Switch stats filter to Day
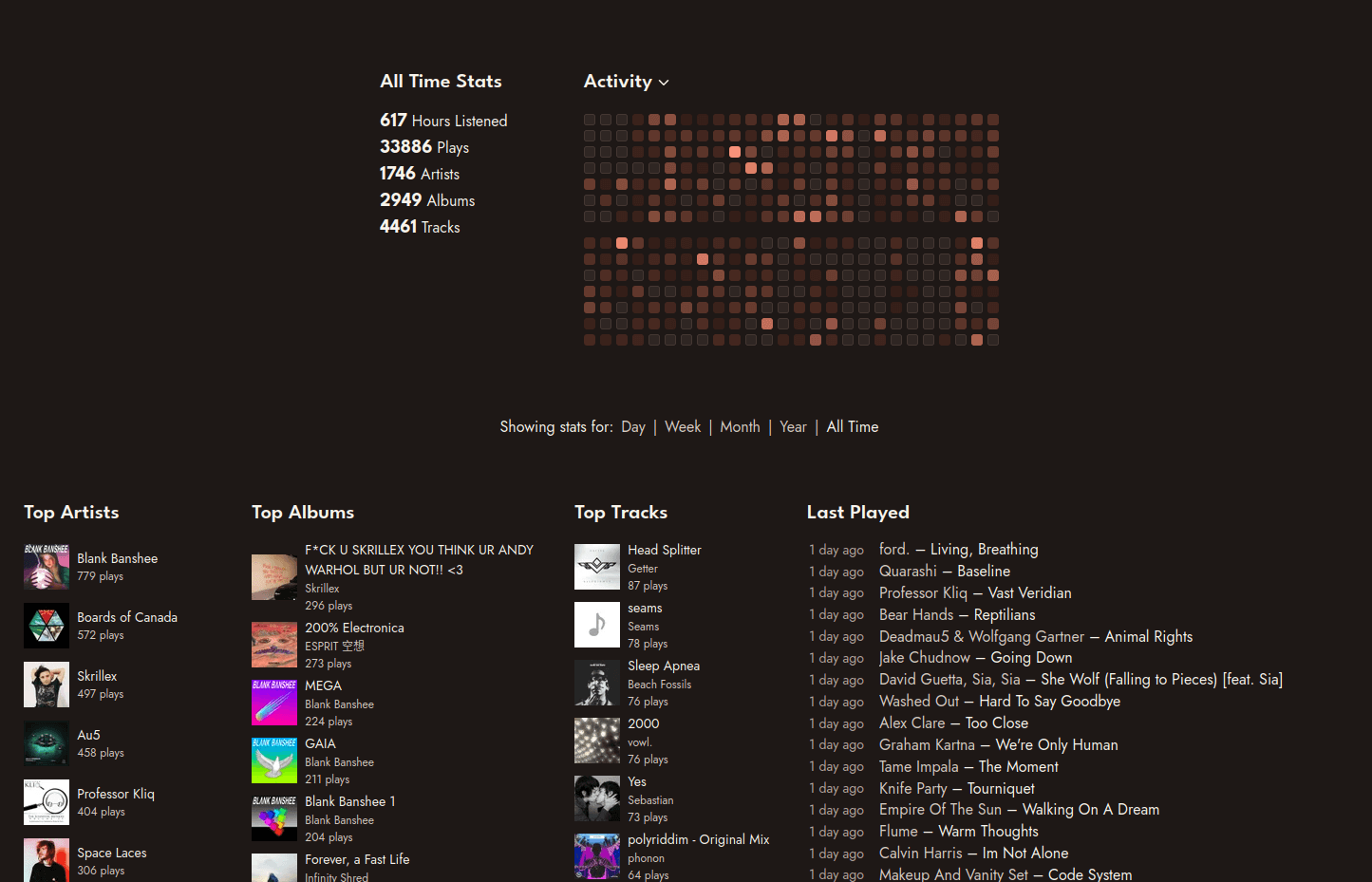Viewport: 1372px width, 882px height. [x=632, y=426]
